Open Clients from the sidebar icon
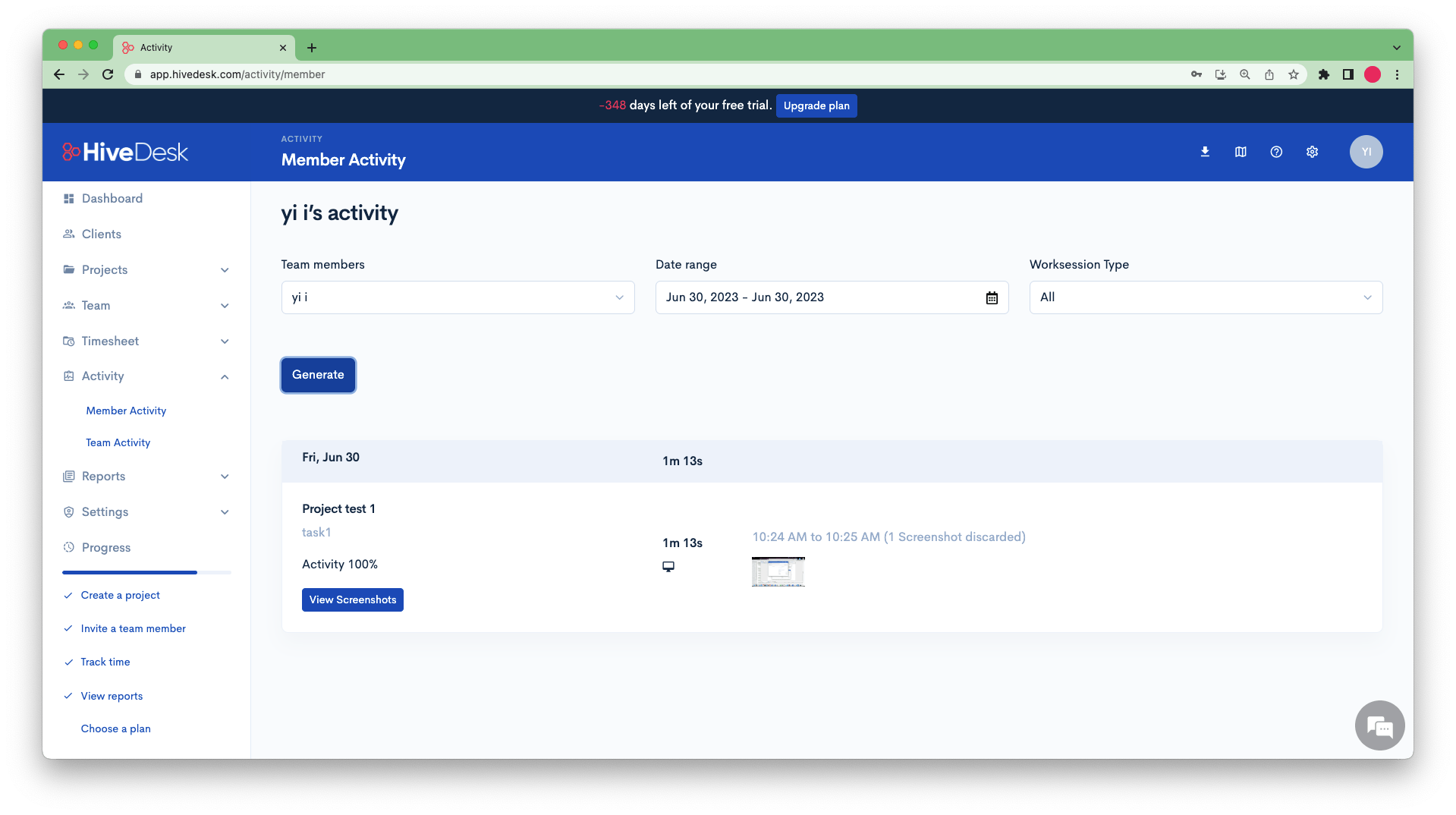The width and height of the screenshot is (1456, 815). pyautogui.click(x=69, y=234)
